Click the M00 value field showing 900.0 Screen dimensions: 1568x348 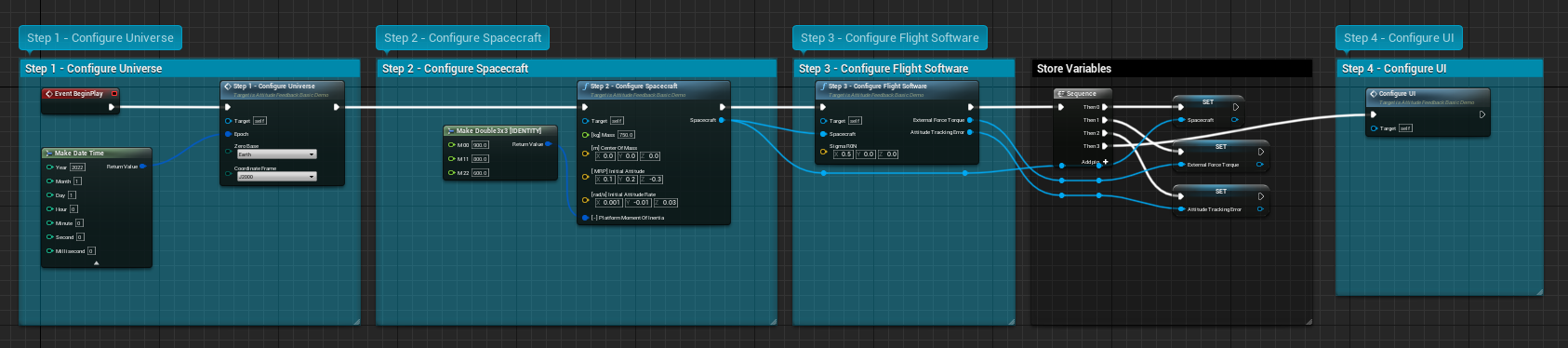pyautogui.click(x=480, y=145)
